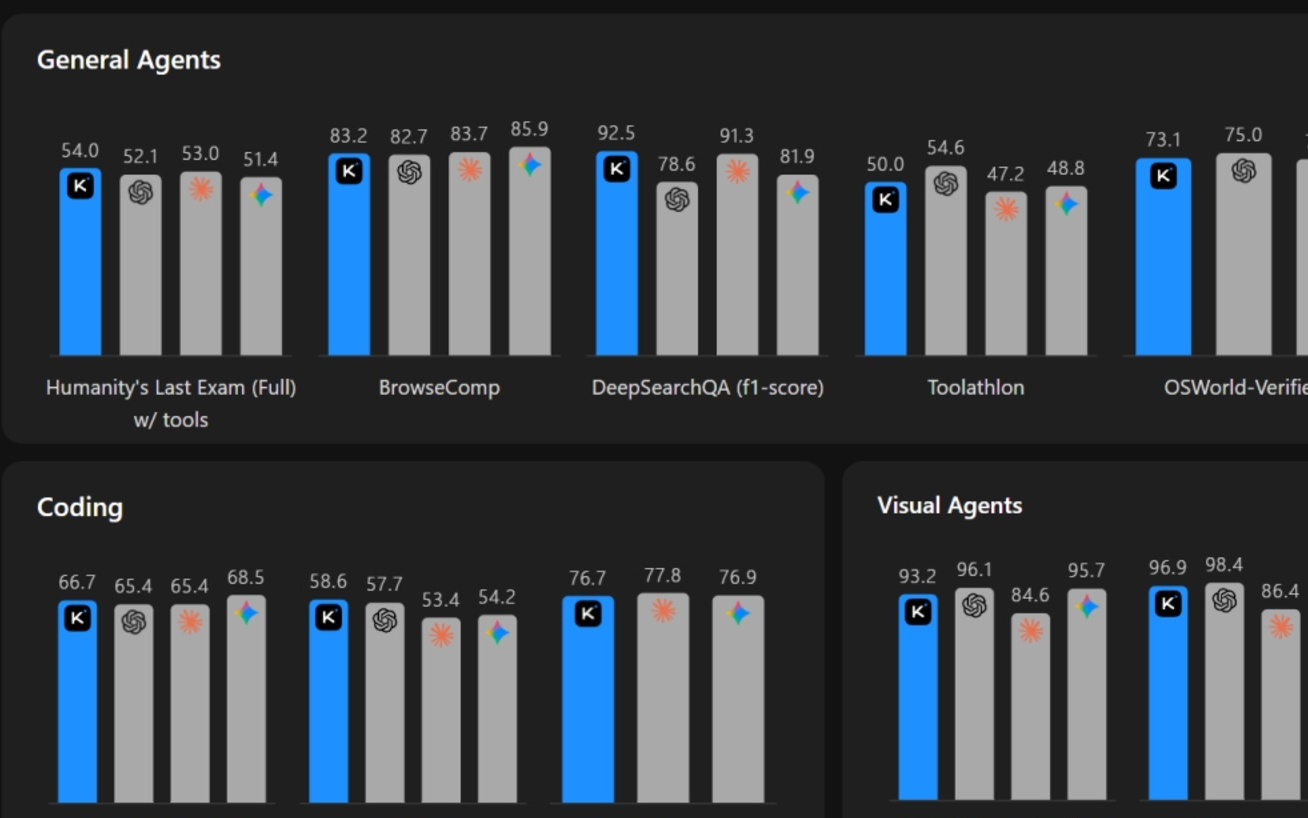Click the Humanity's Last Exam label
Image resolution: width=1308 pixels, height=818 pixels.
click(x=171, y=388)
